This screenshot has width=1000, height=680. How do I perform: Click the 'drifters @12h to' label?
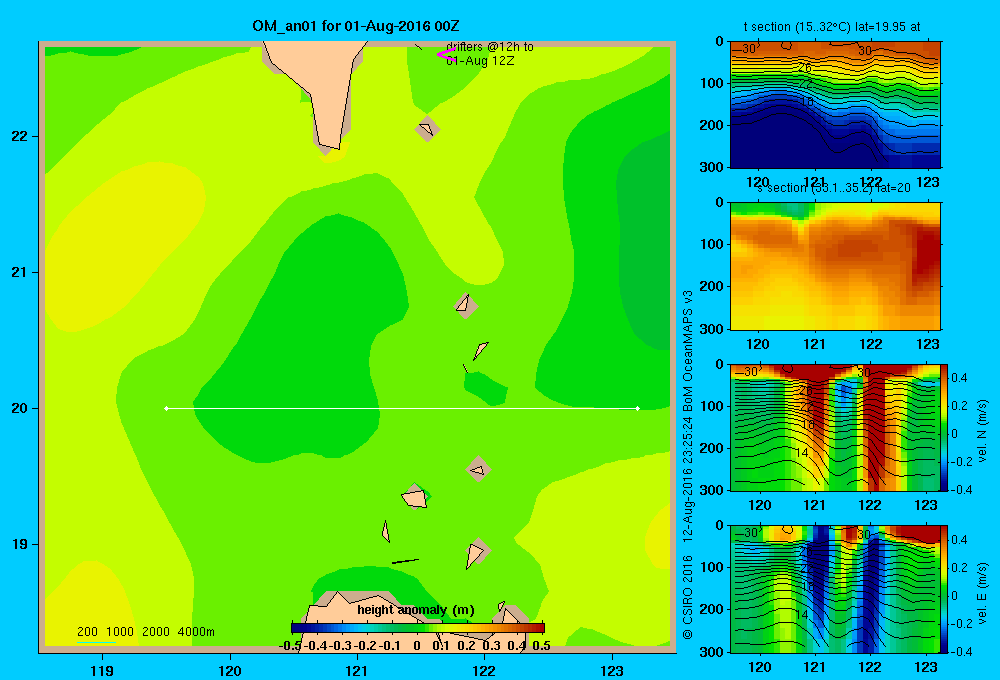[x=490, y=47]
